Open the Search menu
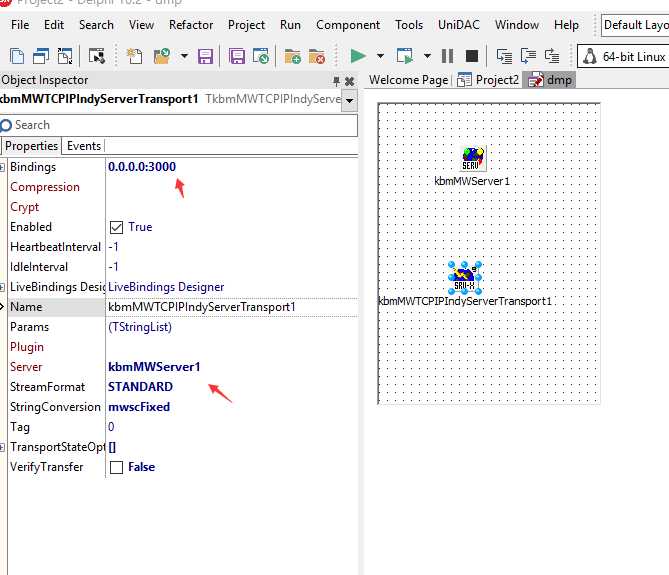The height and width of the screenshot is (575, 669). pyautogui.click(x=96, y=25)
